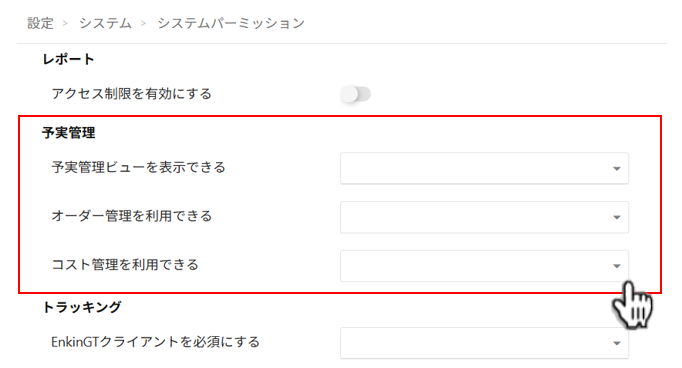Image resolution: width=682 pixels, height=368 pixels.
Task: Select the 予実管理 section heading
Action: pos(68,133)
